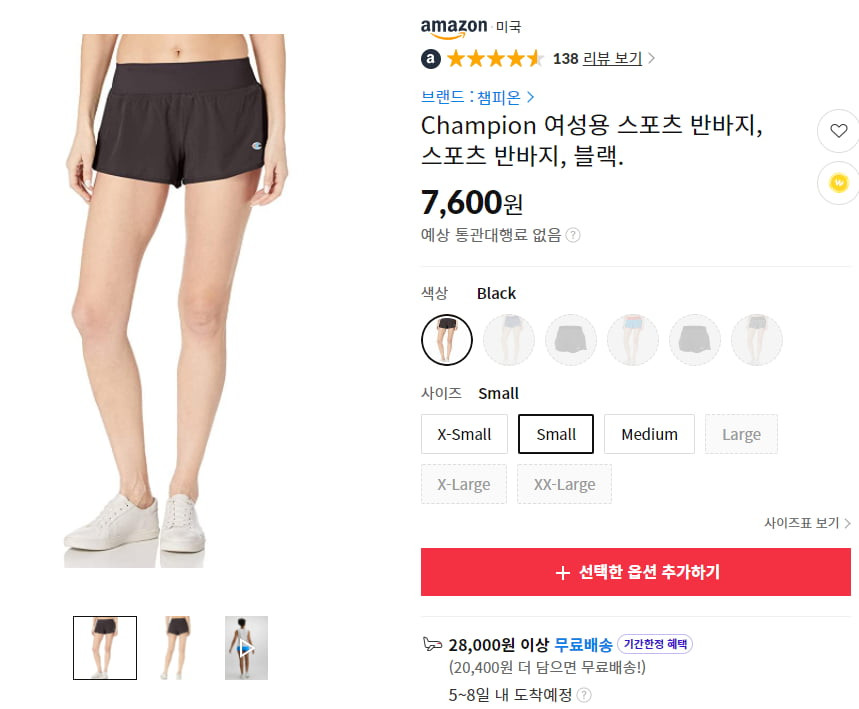This screenshot has height=709, width=859.
Task: Select the selected Black shorts color swatch
Action: [446, 340]
